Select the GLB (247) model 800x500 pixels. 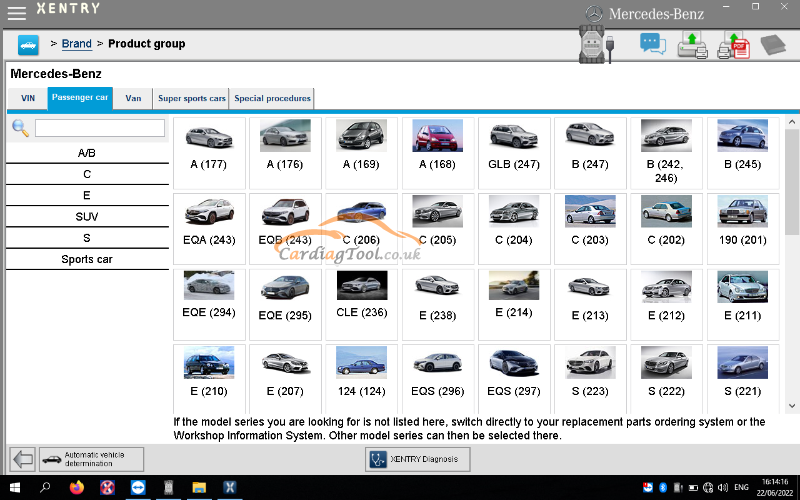[x=514, y=153]
